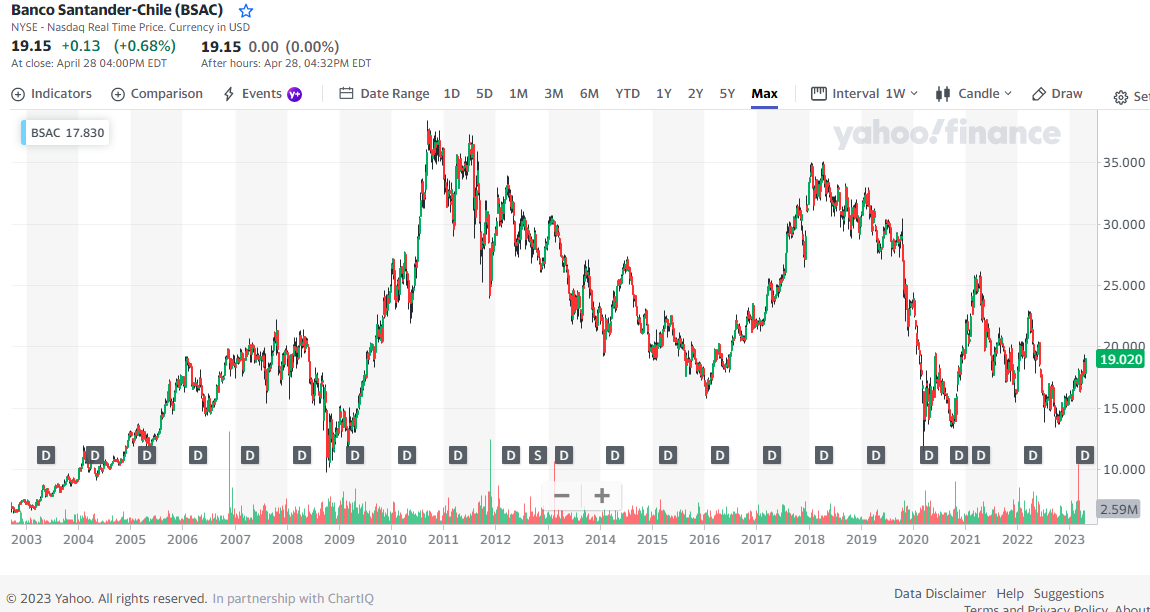The width and height of the screenshot is (1150, 612).
Task: Expand the Candle chart type dropdown
Action: click(974, 94)
